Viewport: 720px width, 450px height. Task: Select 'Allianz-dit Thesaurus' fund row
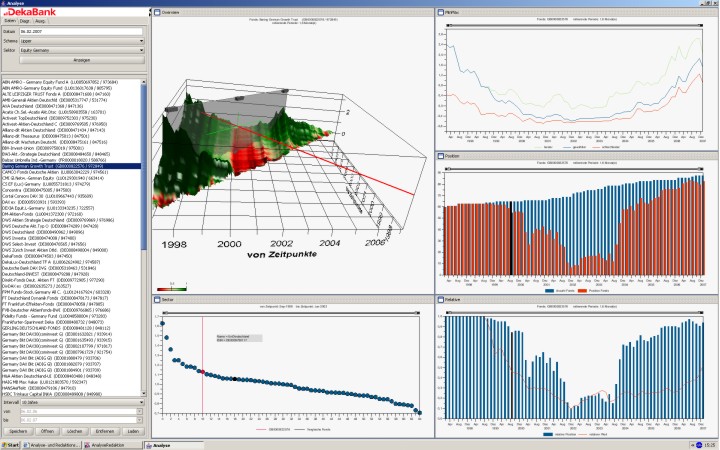[x=72, y=136]
